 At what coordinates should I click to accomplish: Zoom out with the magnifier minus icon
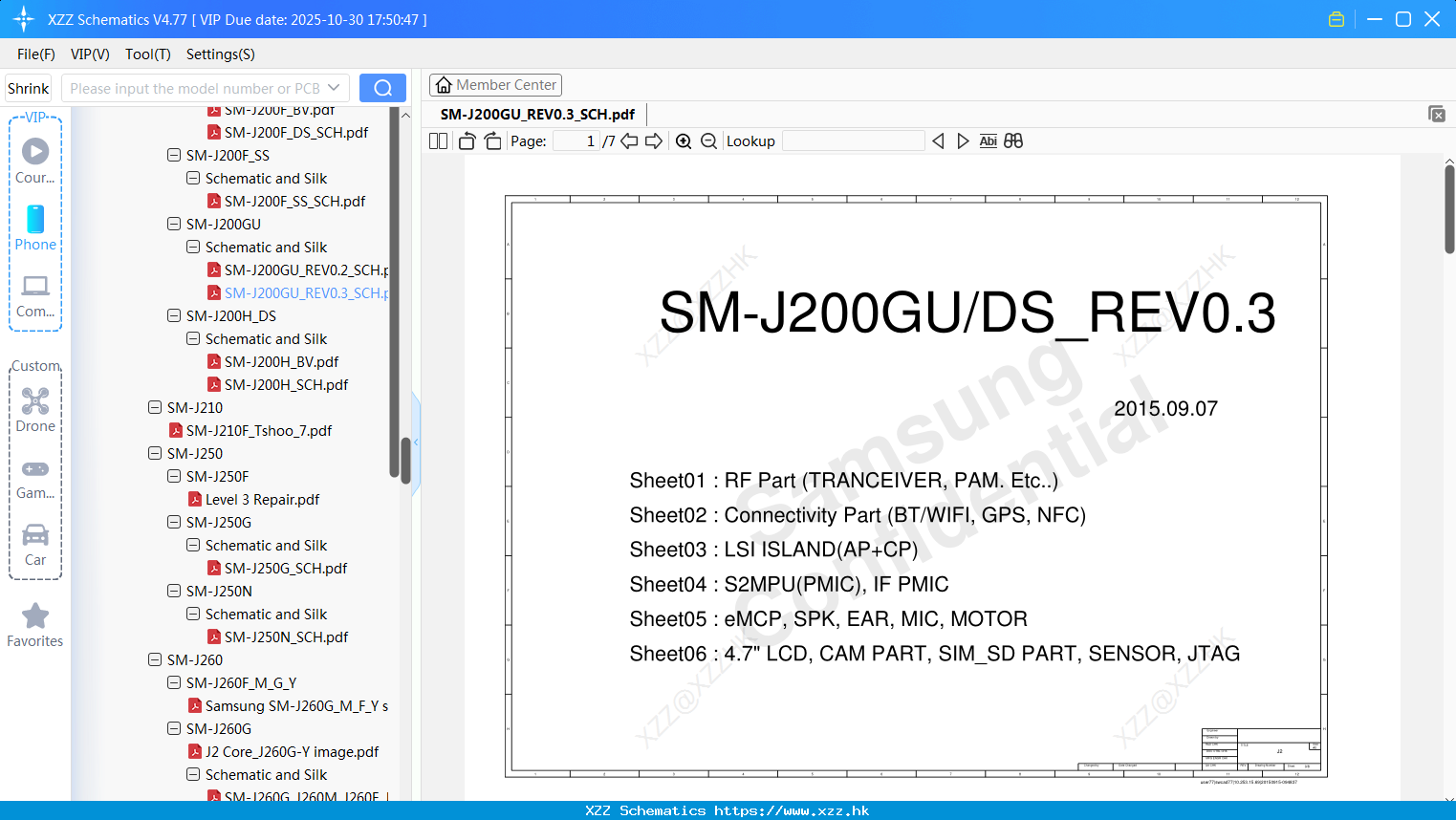coord(708,141)
